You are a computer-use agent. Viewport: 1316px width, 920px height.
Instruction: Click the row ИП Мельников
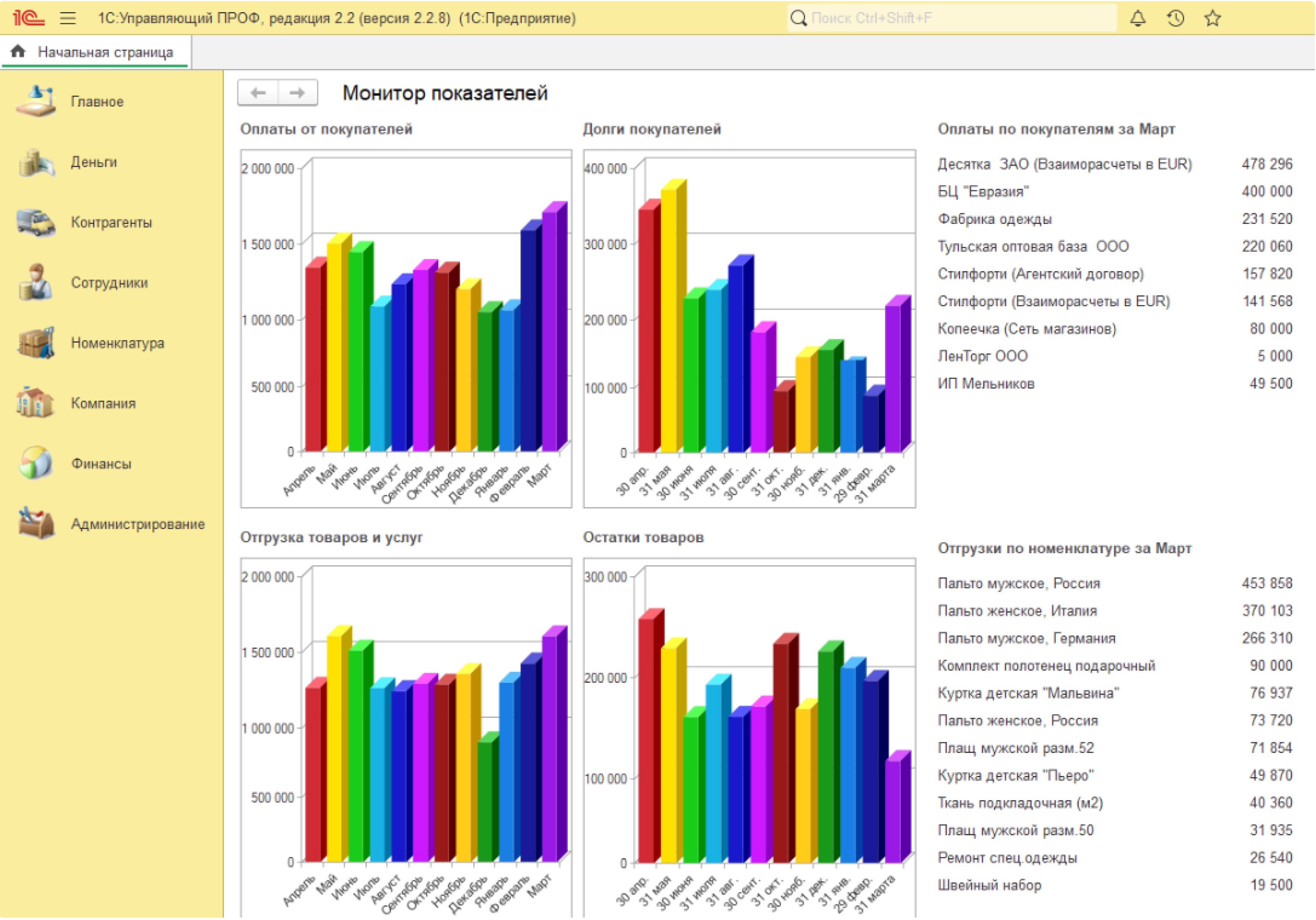1115,384
